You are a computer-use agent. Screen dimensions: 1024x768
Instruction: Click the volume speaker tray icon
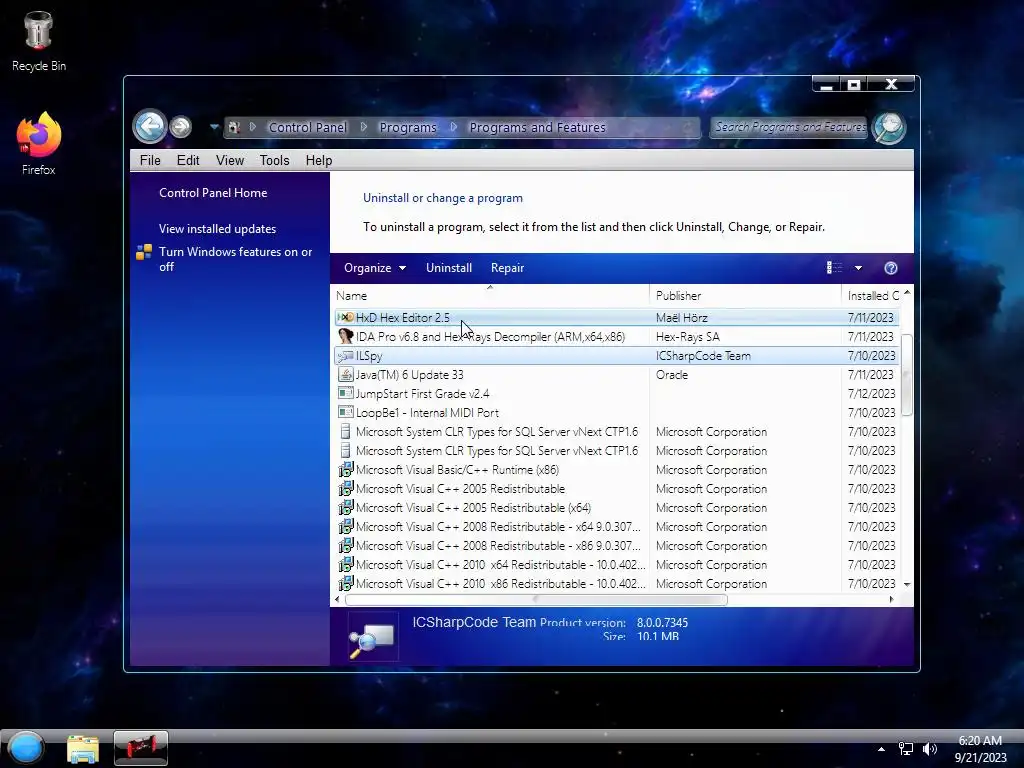(929, 749)
